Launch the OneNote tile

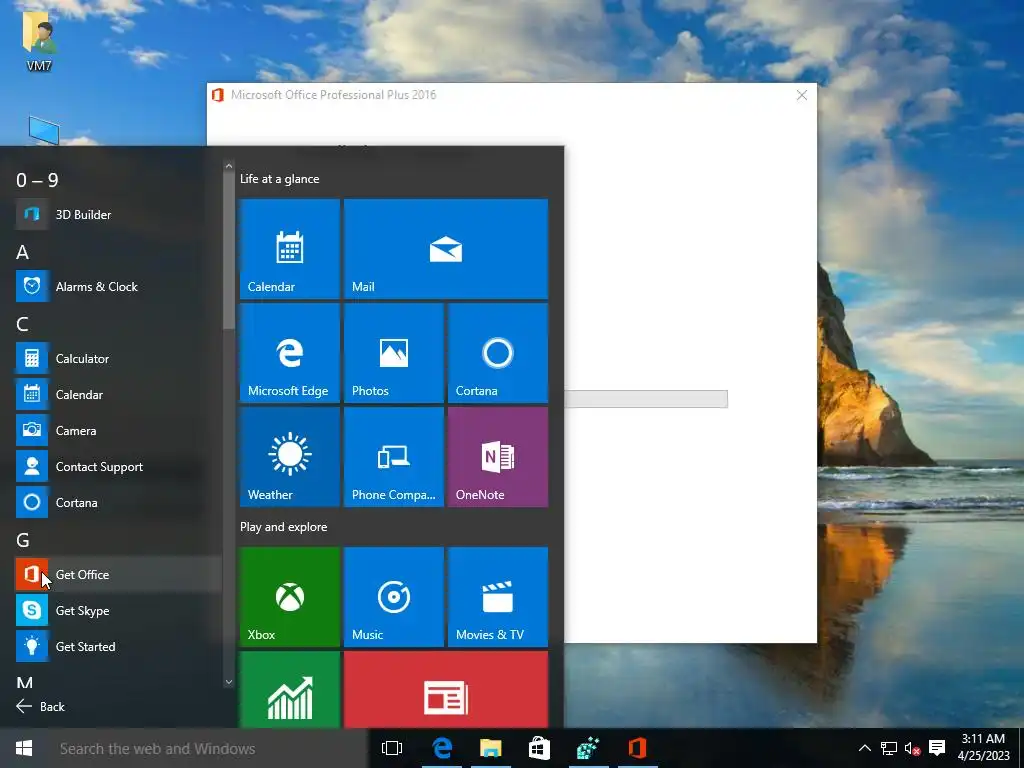point(498,456)
